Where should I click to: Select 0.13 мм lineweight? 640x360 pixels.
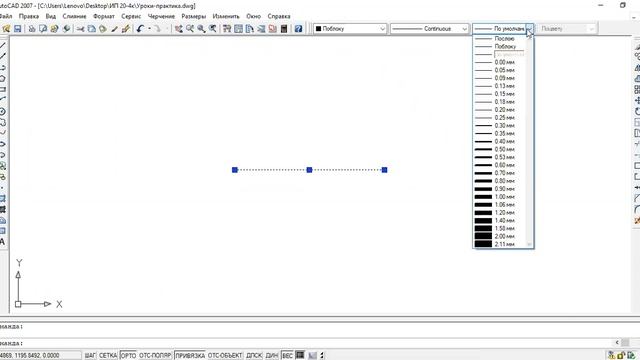coord(500,86)
